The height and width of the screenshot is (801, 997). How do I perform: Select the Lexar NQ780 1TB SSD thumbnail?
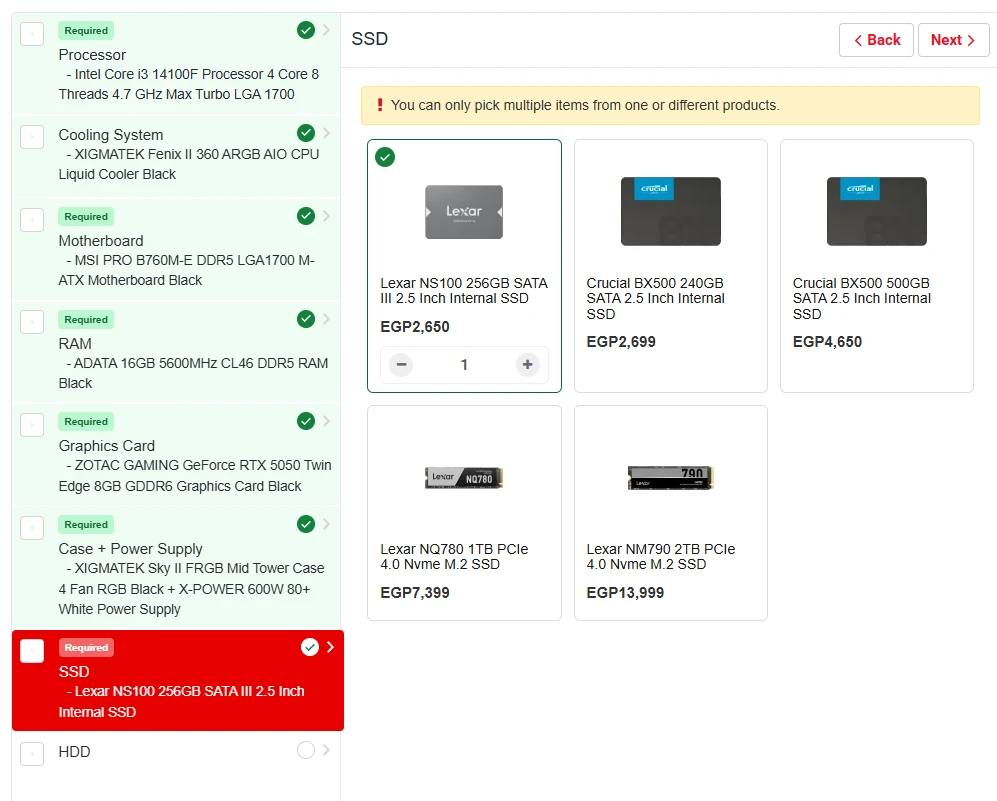464,478
